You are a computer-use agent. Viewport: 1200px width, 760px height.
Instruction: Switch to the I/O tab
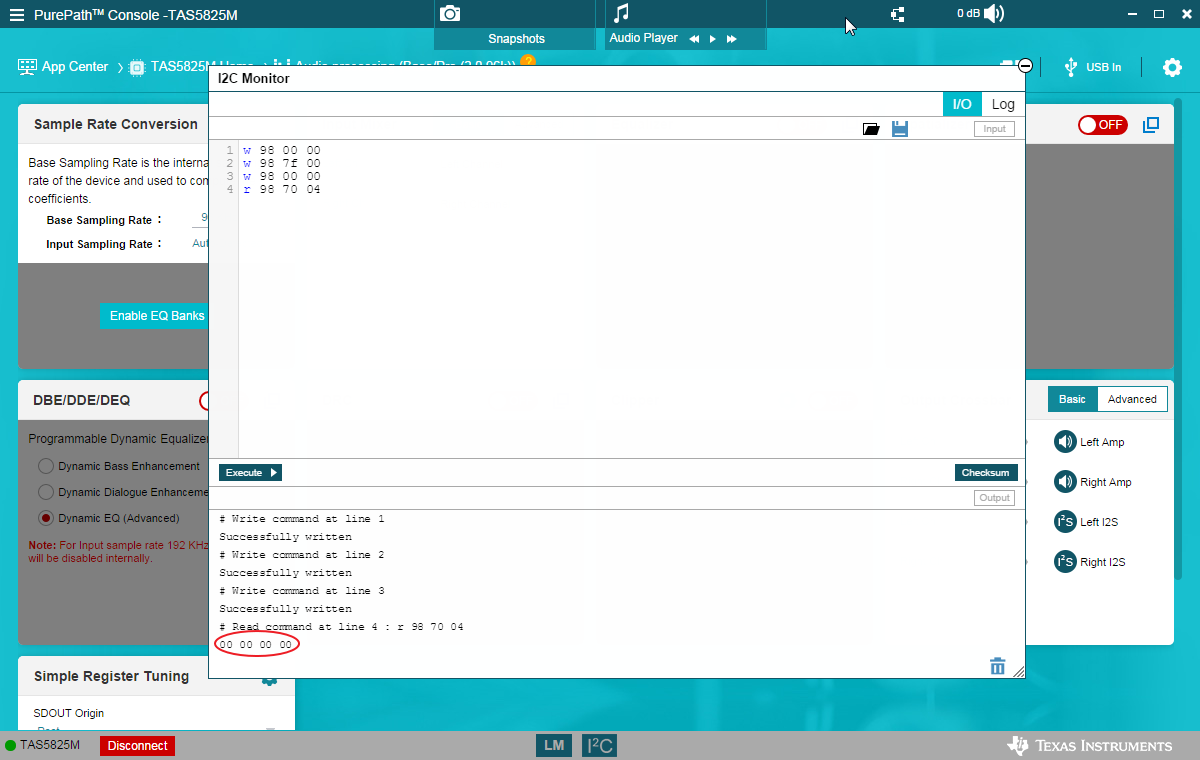[x=962, y=104]
